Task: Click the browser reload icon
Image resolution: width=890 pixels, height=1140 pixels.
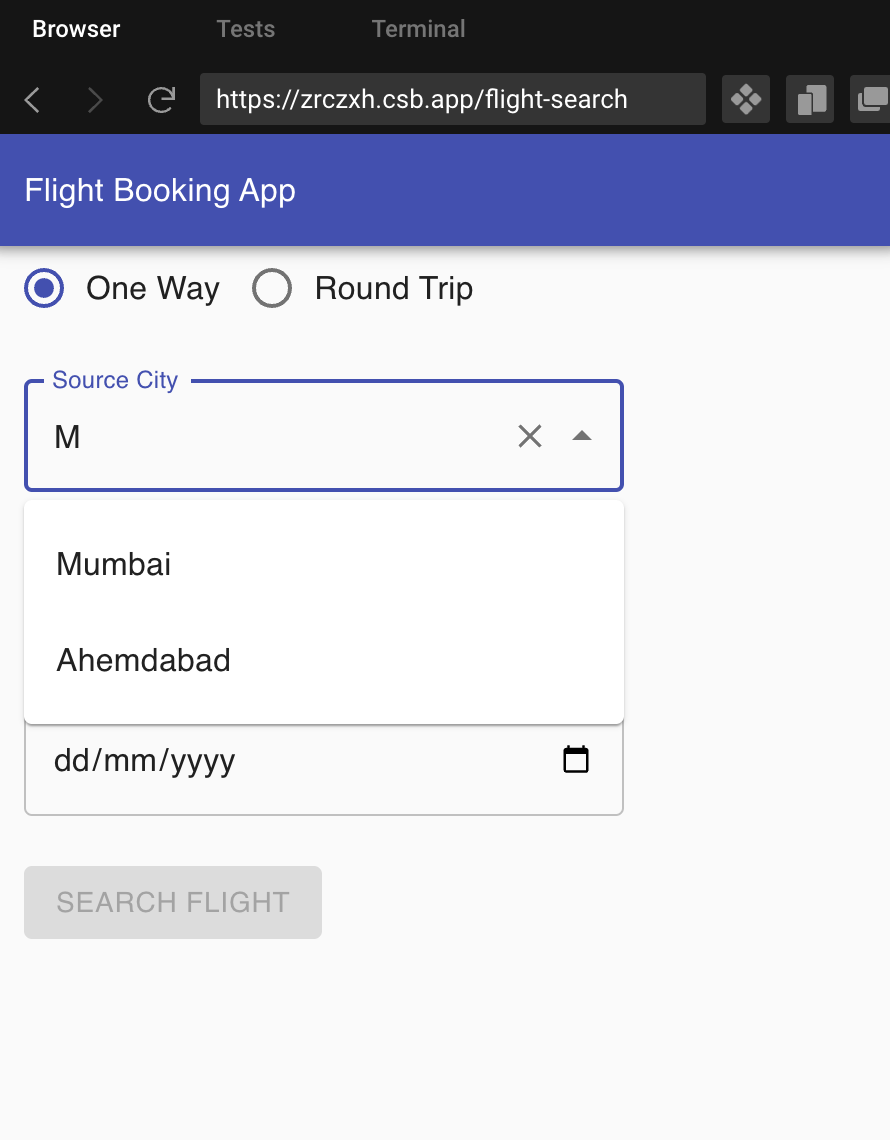Action: pos(161,99)
